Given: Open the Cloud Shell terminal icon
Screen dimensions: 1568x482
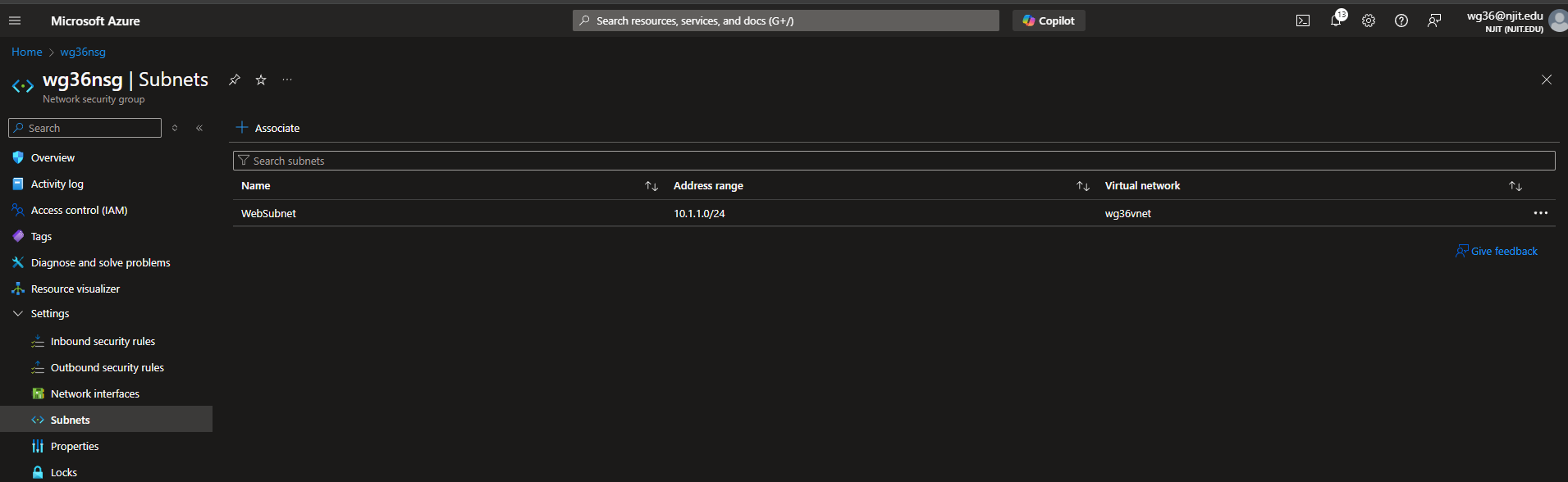Looking at the screenshot, I should [x=1302, y=20].
